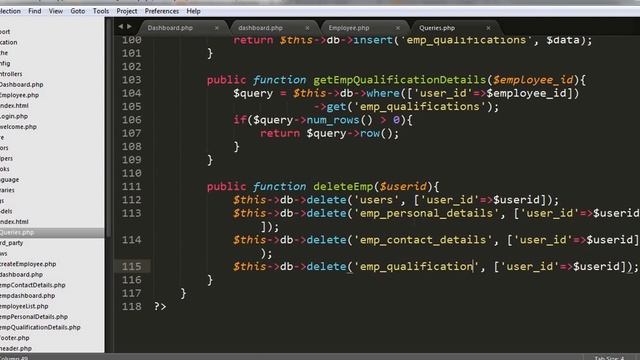This screenshot has height=360, width=640.
Task: Click the getEmpQualificationDetails function name
Action: pos(400,80)
